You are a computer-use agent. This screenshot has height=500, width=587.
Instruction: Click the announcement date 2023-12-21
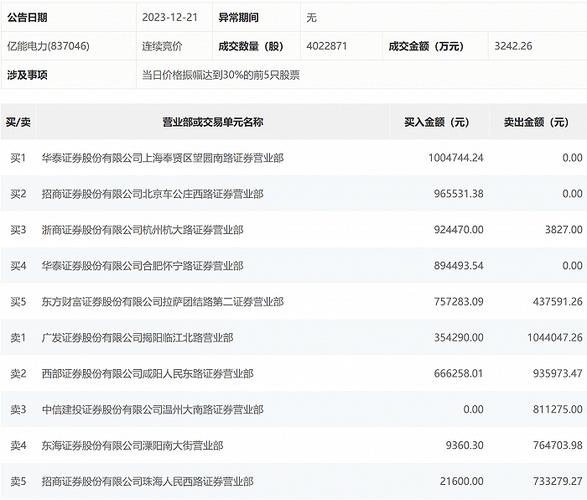(x=170, y=18)
